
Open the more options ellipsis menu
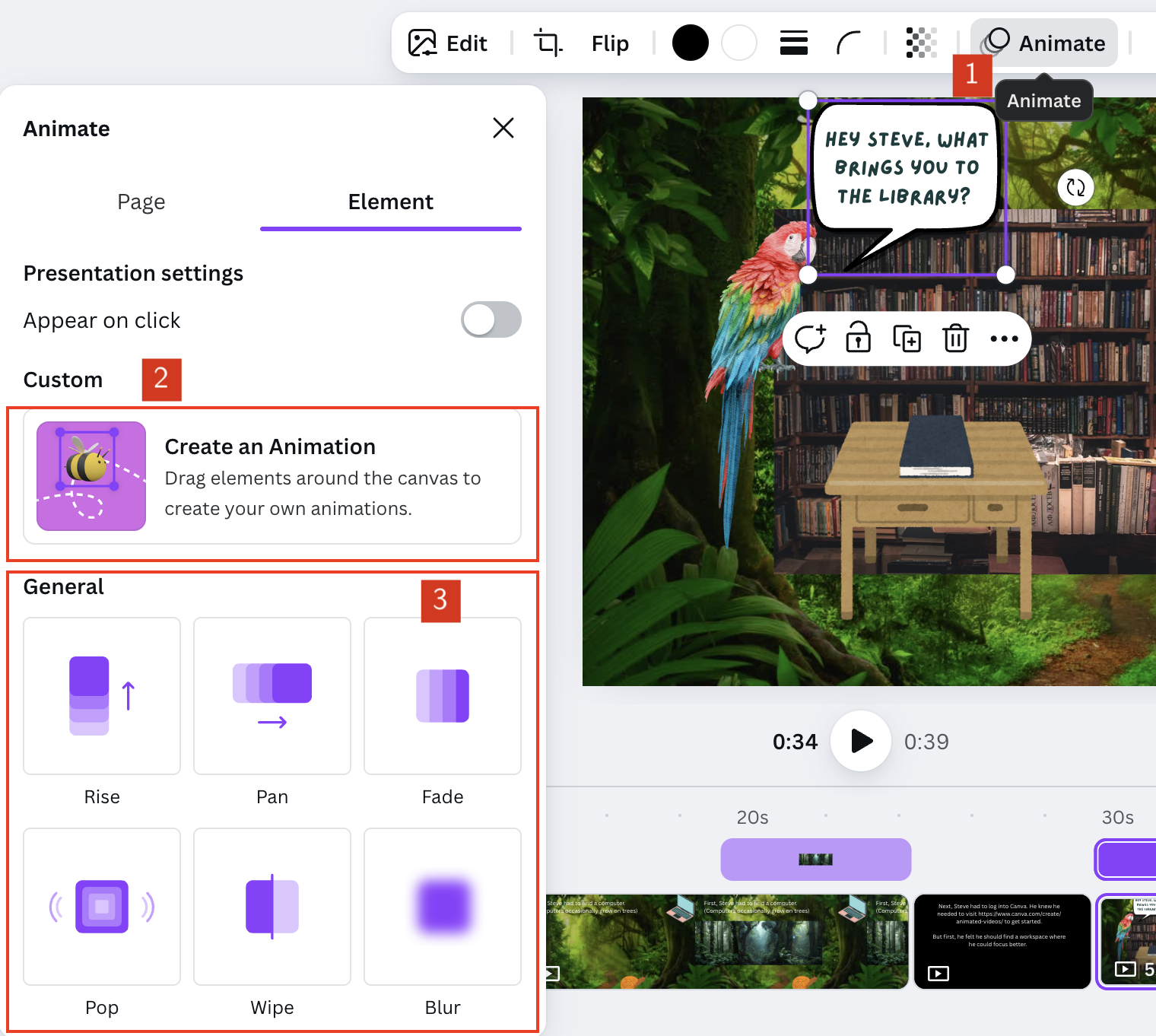tap(1004, 338)
